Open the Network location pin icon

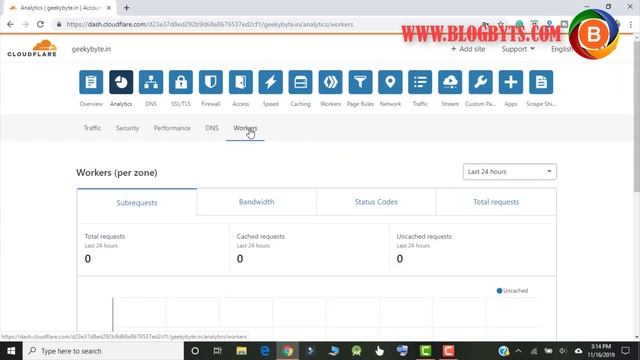coord(390,82)
